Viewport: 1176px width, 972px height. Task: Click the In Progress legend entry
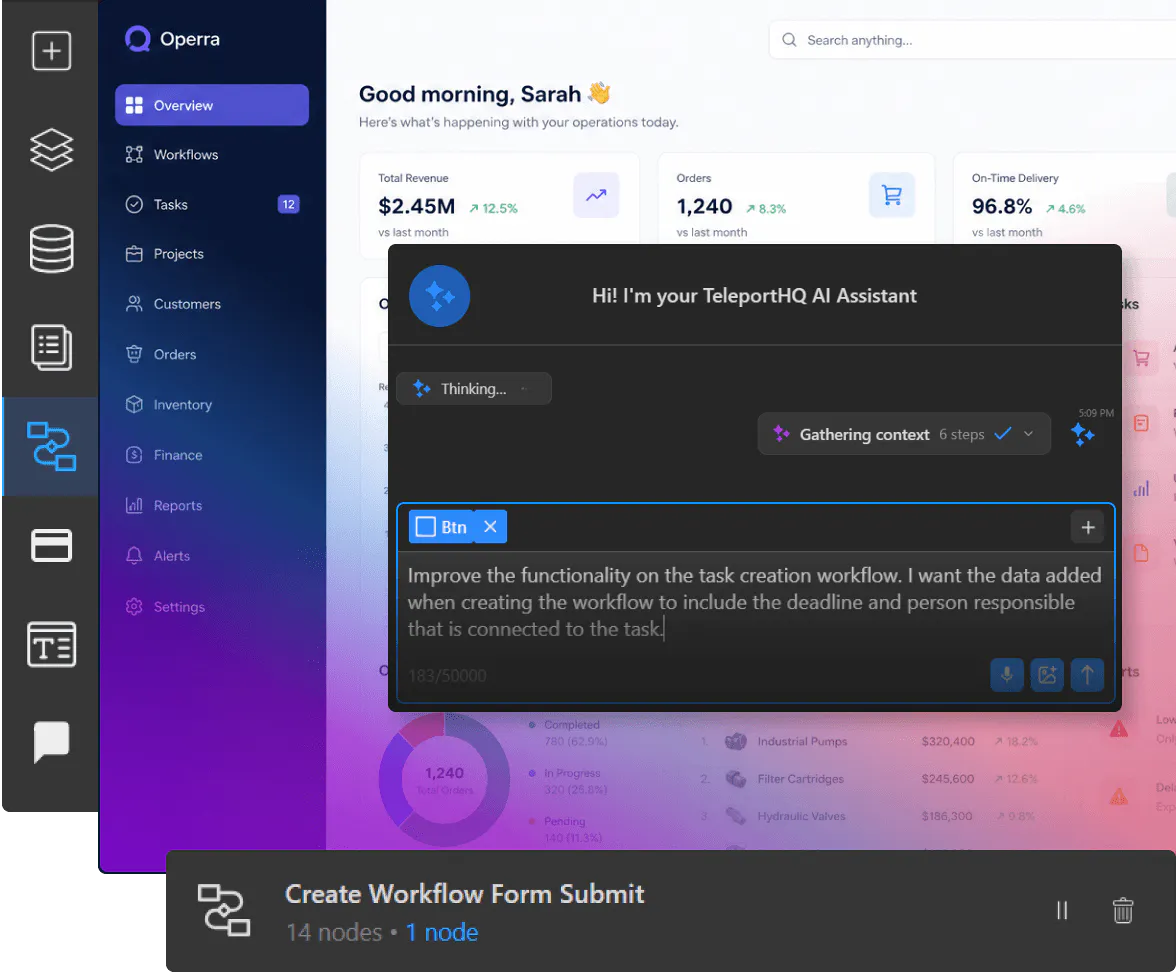[568, 781]
